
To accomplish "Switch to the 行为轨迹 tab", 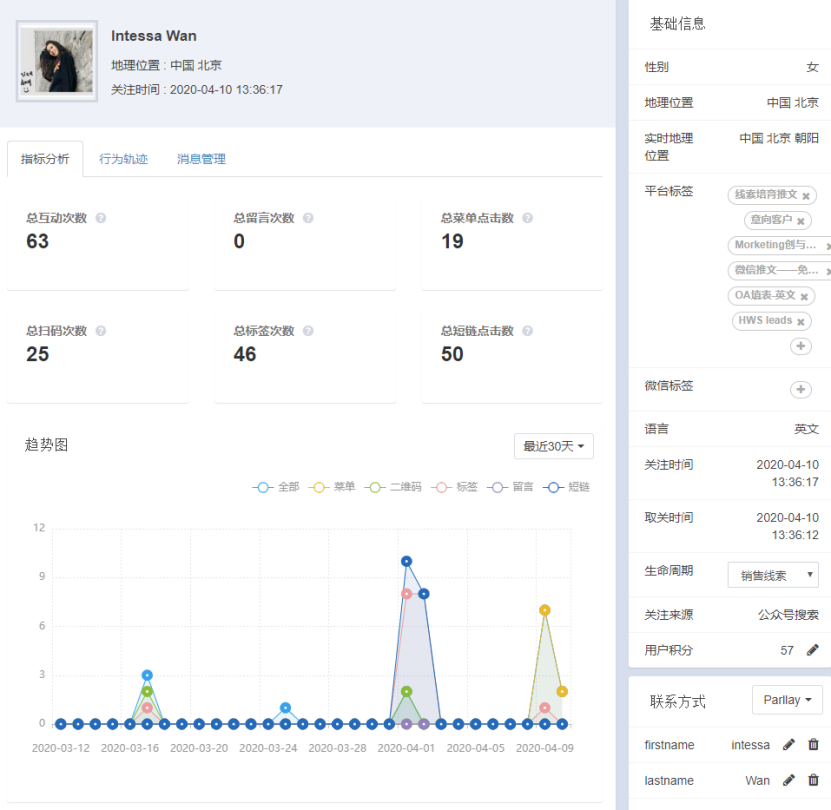I will tap(123, 159).
